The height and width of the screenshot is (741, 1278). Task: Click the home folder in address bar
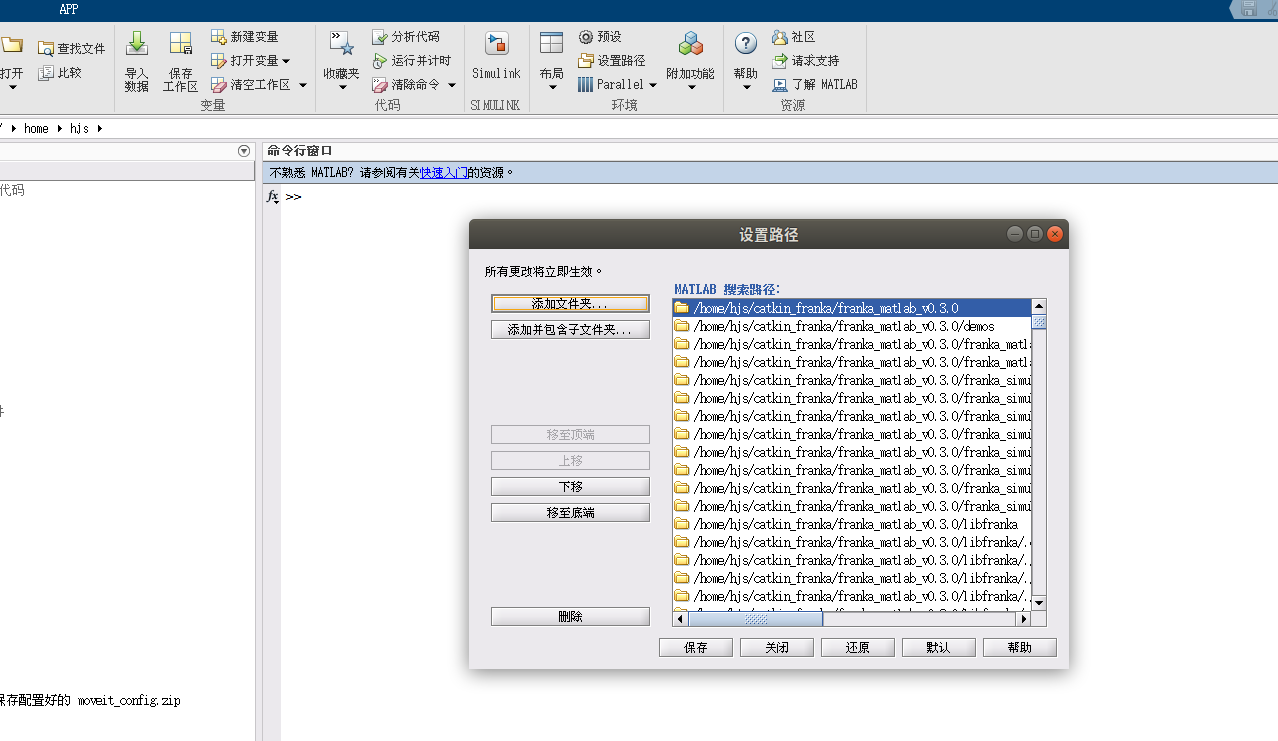click(36, 128)
